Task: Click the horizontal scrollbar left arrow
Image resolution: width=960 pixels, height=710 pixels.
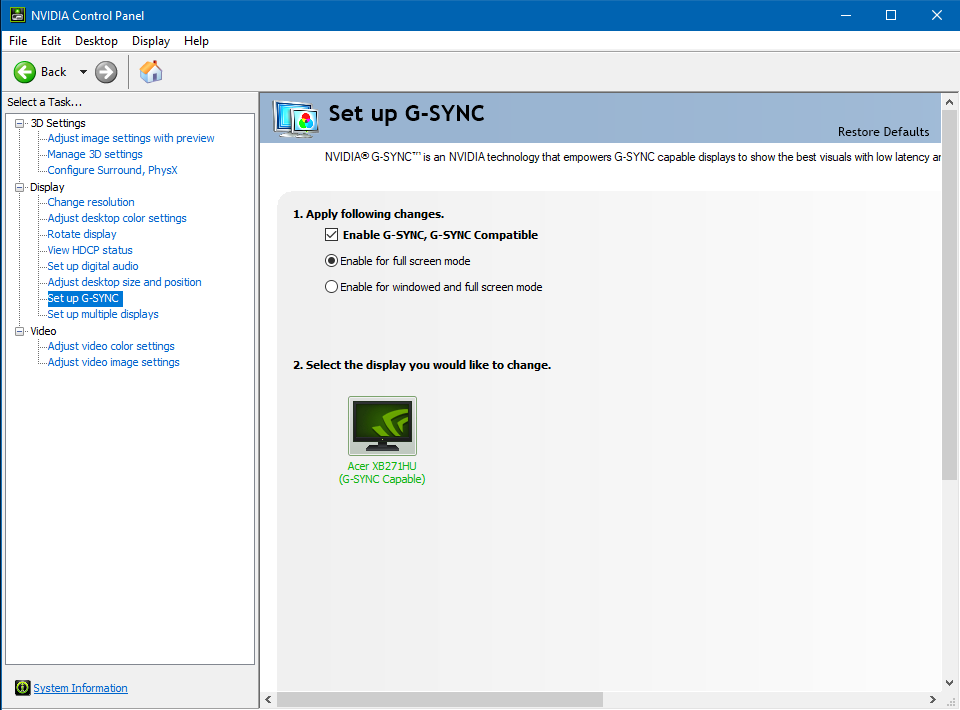Action: coord(269,699)
